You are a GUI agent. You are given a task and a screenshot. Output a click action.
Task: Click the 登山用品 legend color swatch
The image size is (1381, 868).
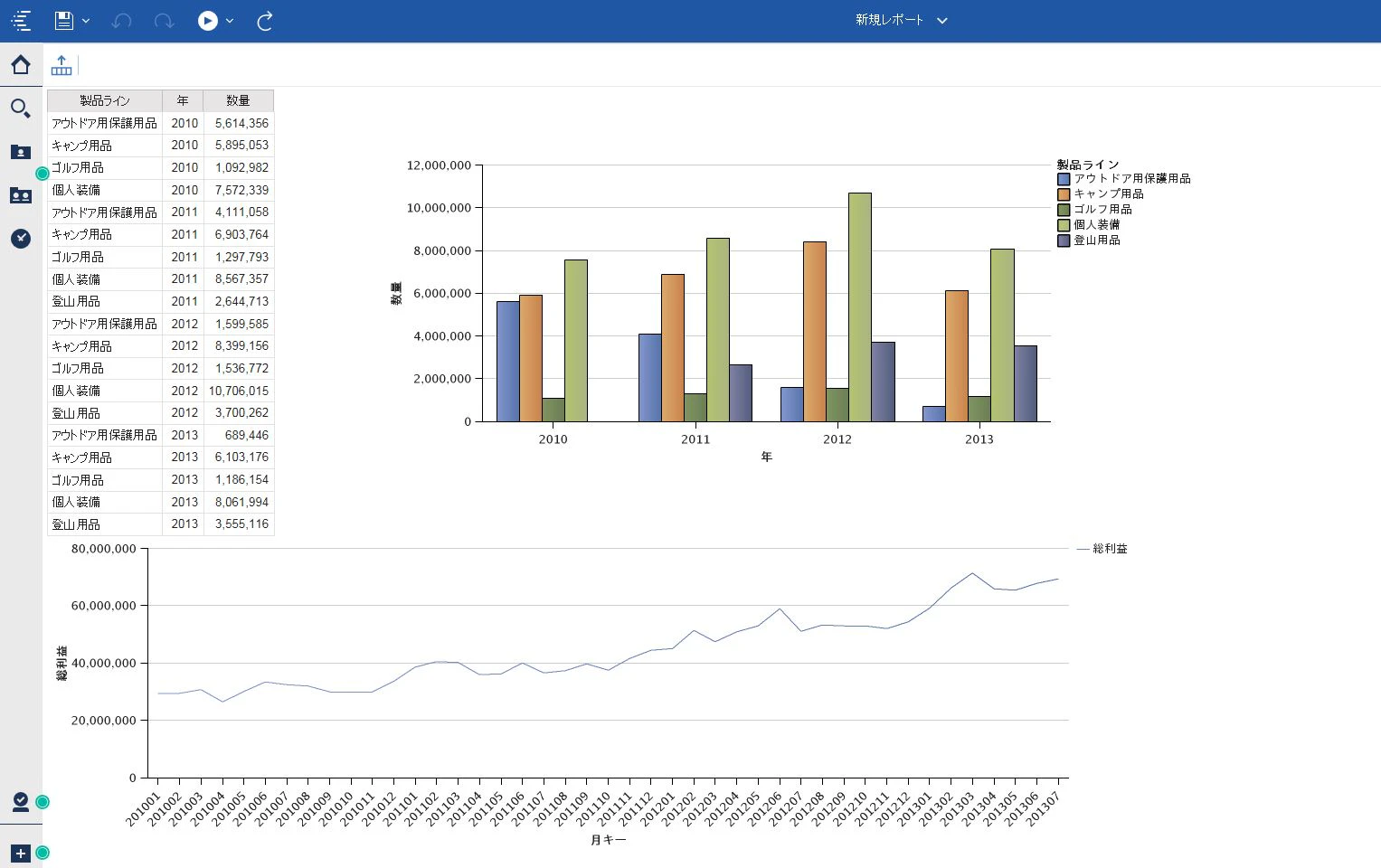point(1064,241)
